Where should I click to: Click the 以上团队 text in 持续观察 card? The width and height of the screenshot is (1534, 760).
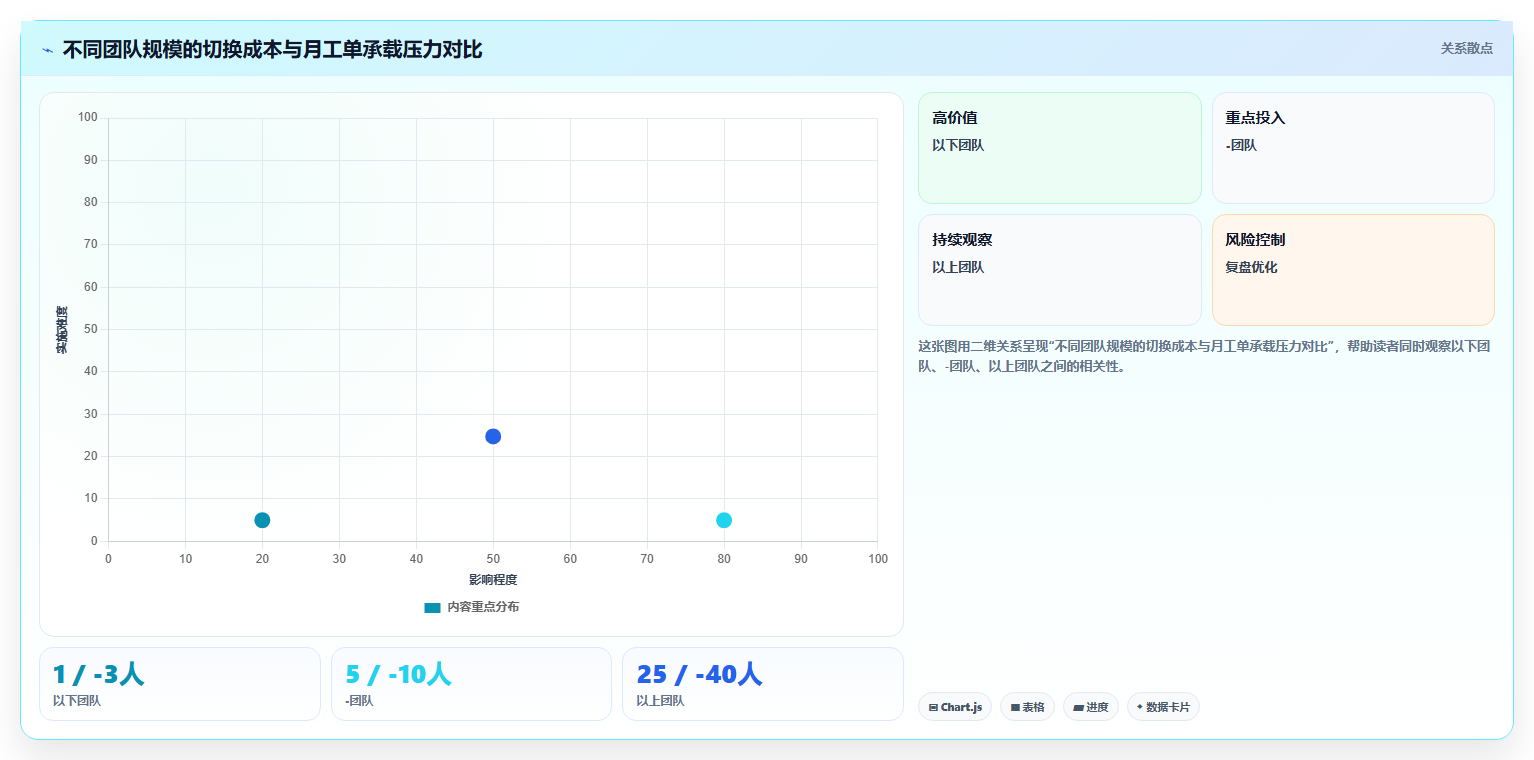coord(958,268)
